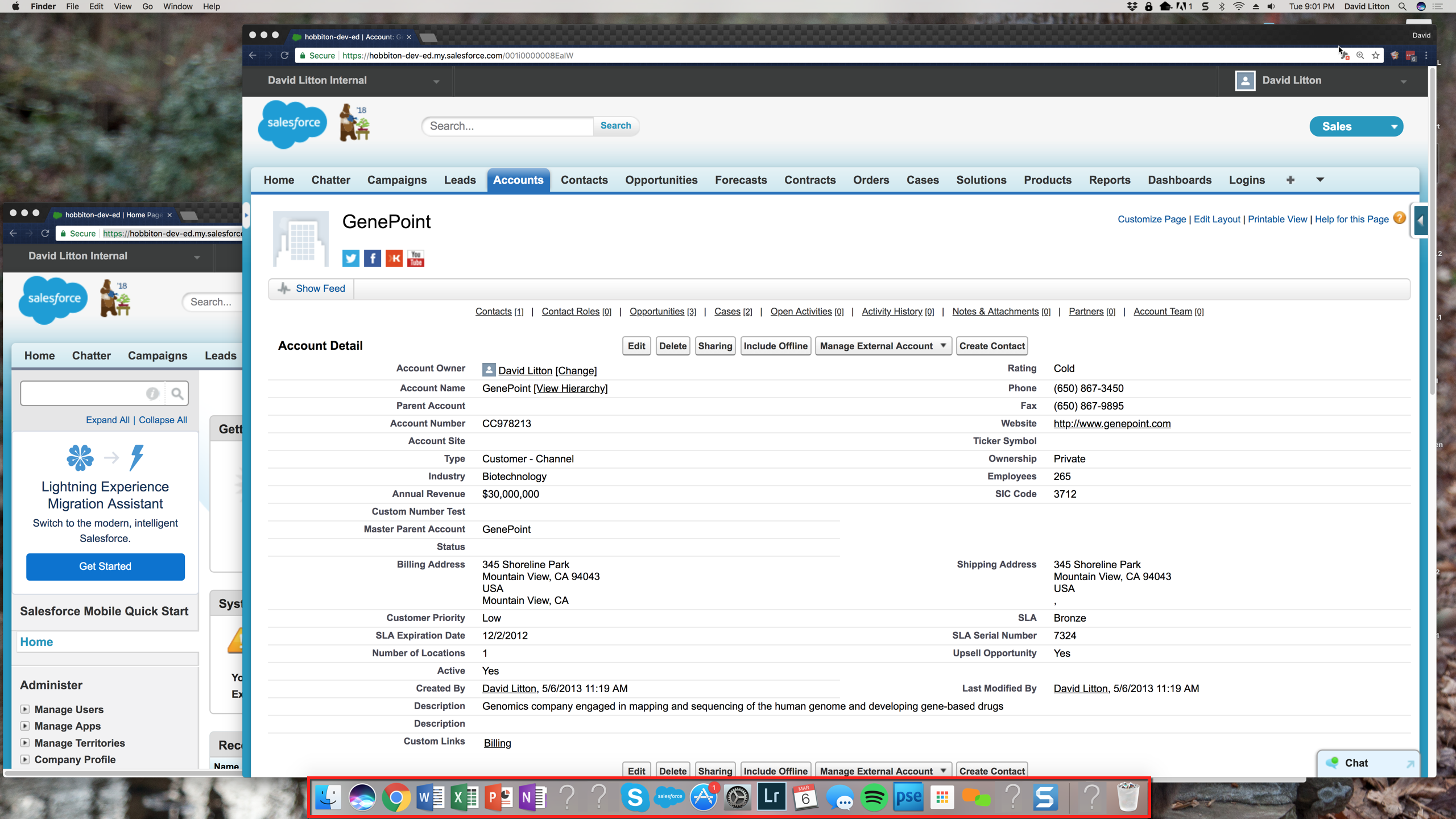Click the search magnifier in sidebar
The height and width of the screenshot is (819, 1456).
click(177, 394)
